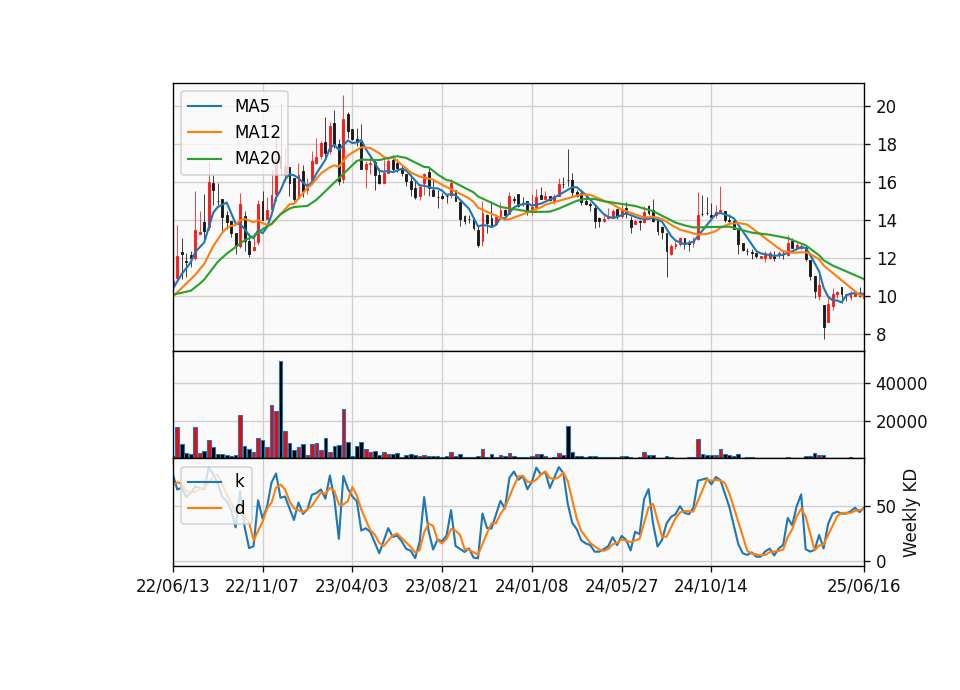Click the 25/06/16 date tick label
The width and height of the screenshot is (960, 690).
click(x=864, y=586)
